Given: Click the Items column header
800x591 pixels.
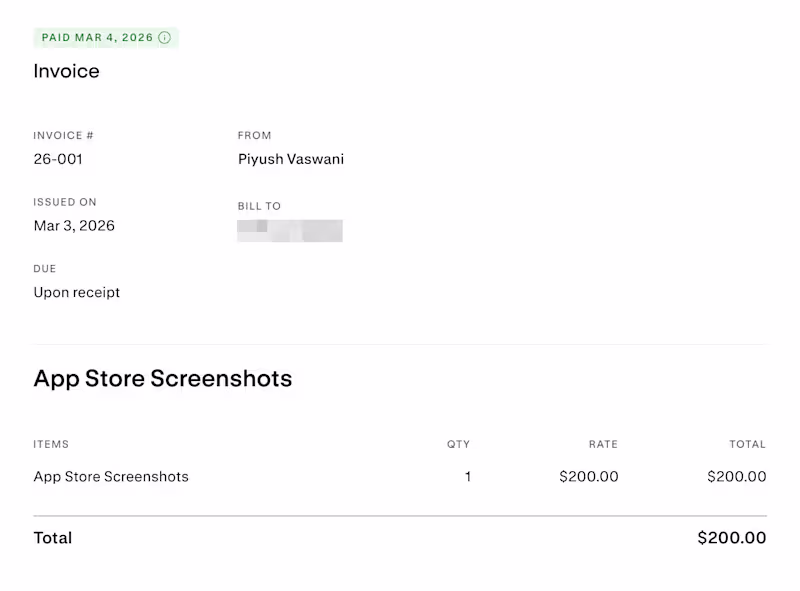Looking at the screenshot, I should coord(51,444).
